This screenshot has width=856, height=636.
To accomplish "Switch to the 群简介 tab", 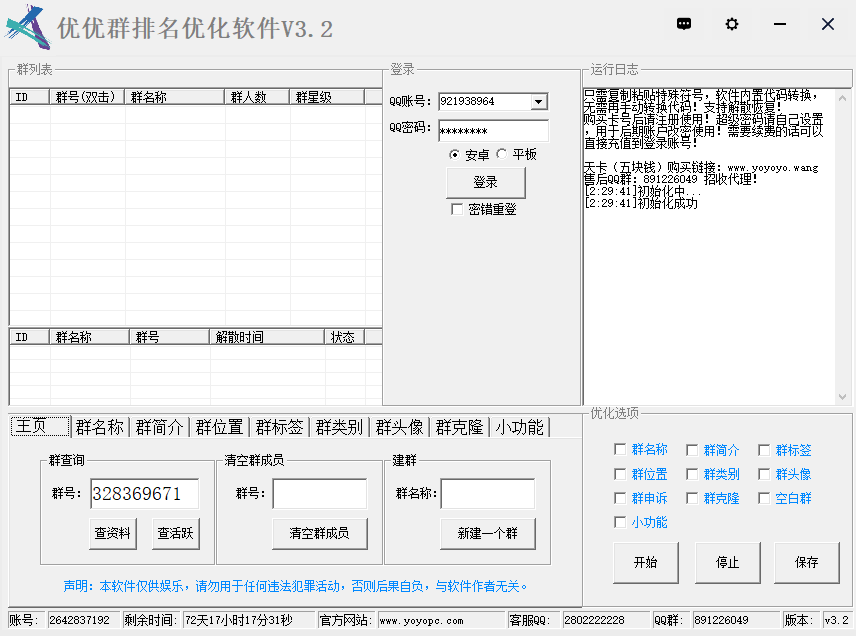I will 160,427.
